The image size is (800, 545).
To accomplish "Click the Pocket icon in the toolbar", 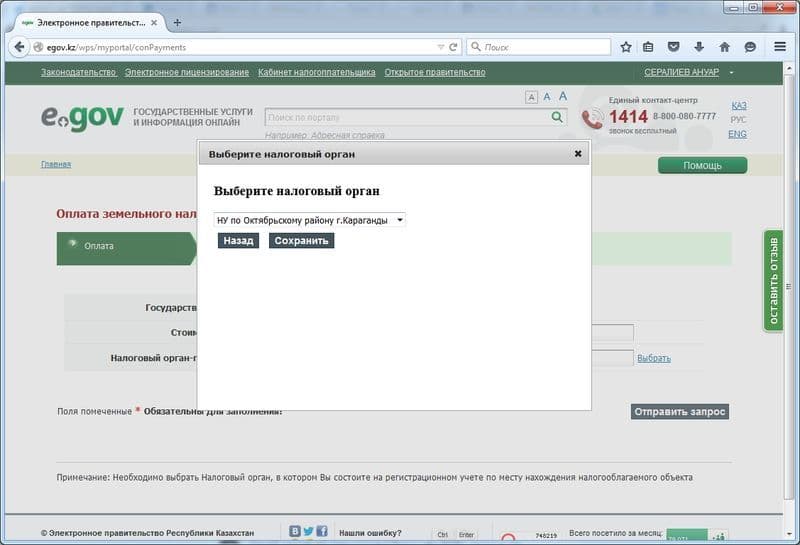I will click(673, 47).
